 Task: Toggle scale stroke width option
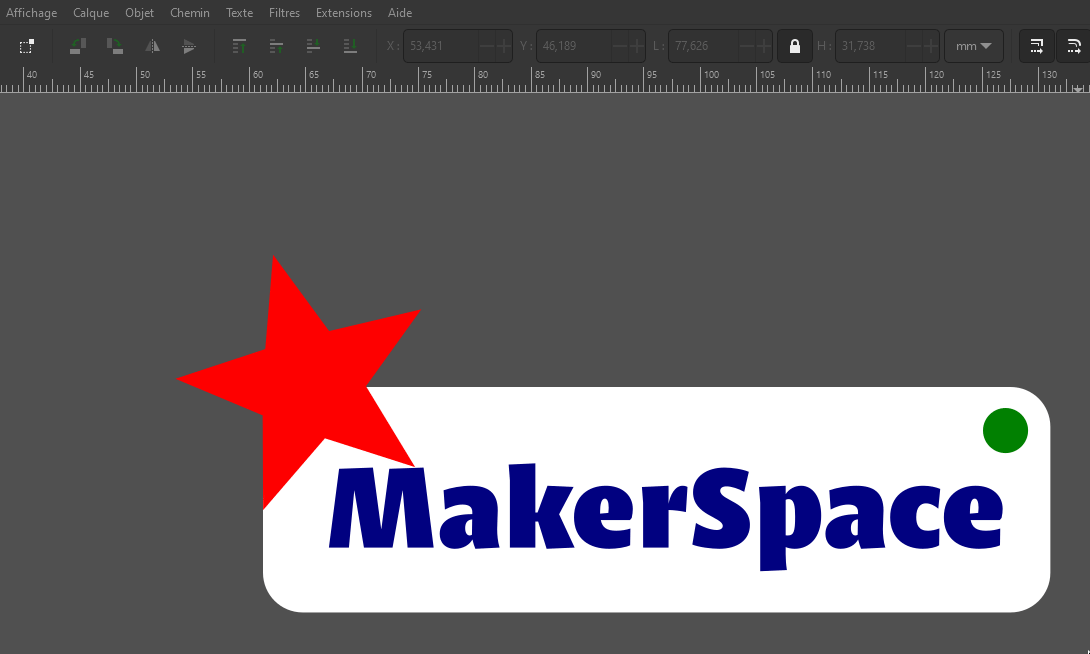point(1037,46)
